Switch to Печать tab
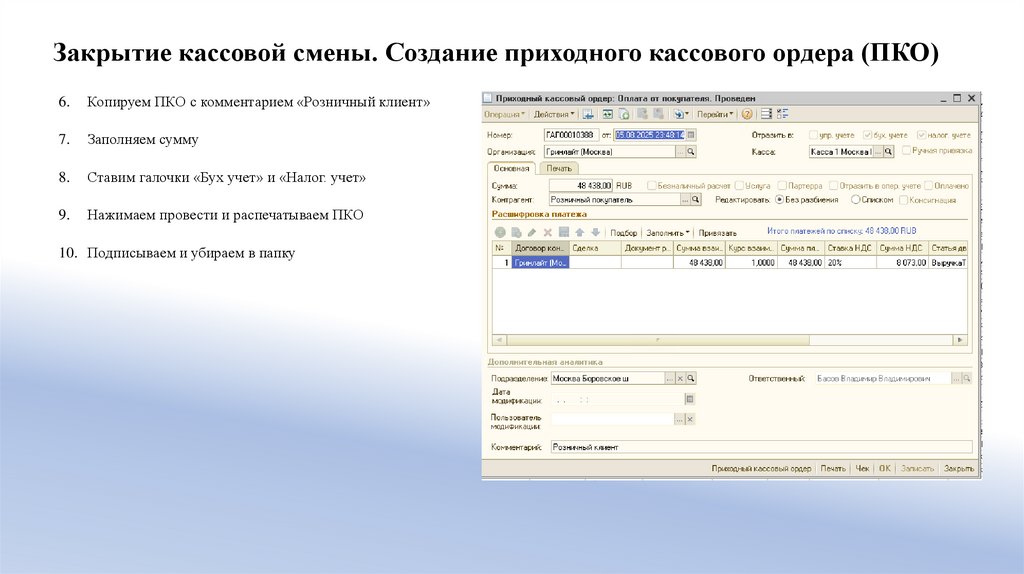This screenshot has width=1024, height=574. [x=559, y=168]
